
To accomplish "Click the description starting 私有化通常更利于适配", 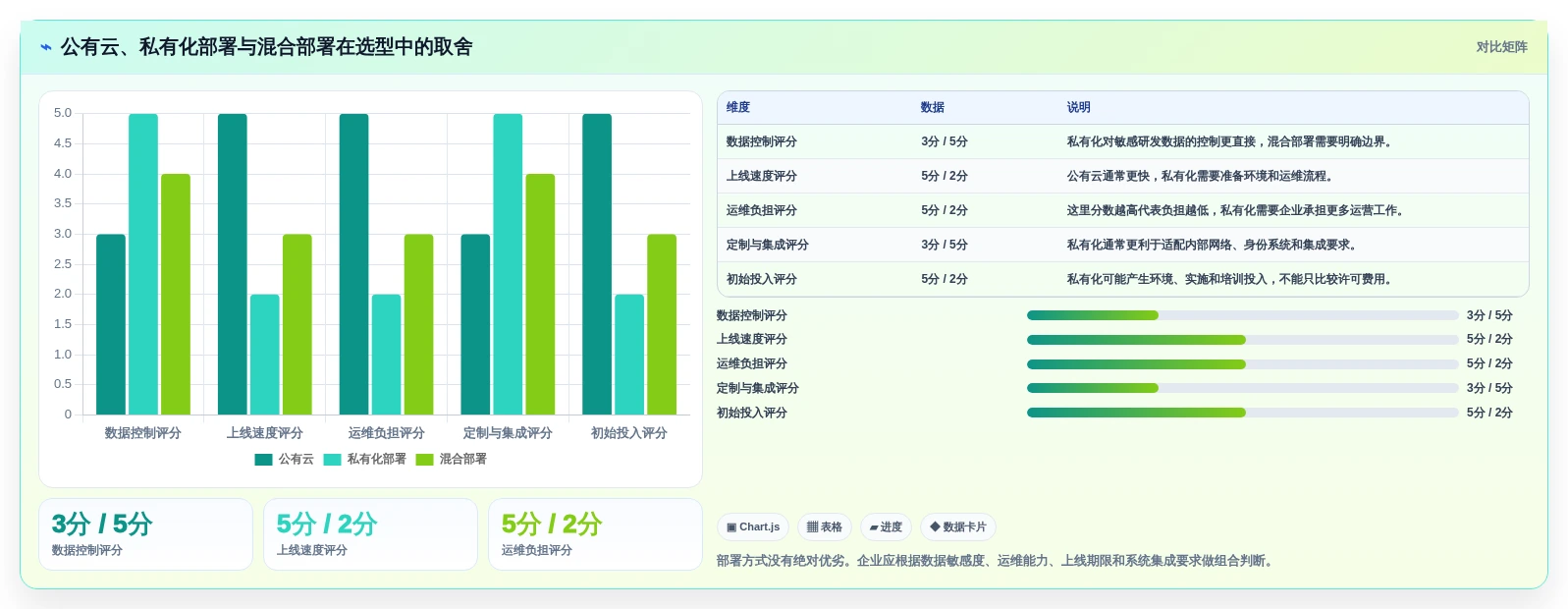I will [1212, 246].
